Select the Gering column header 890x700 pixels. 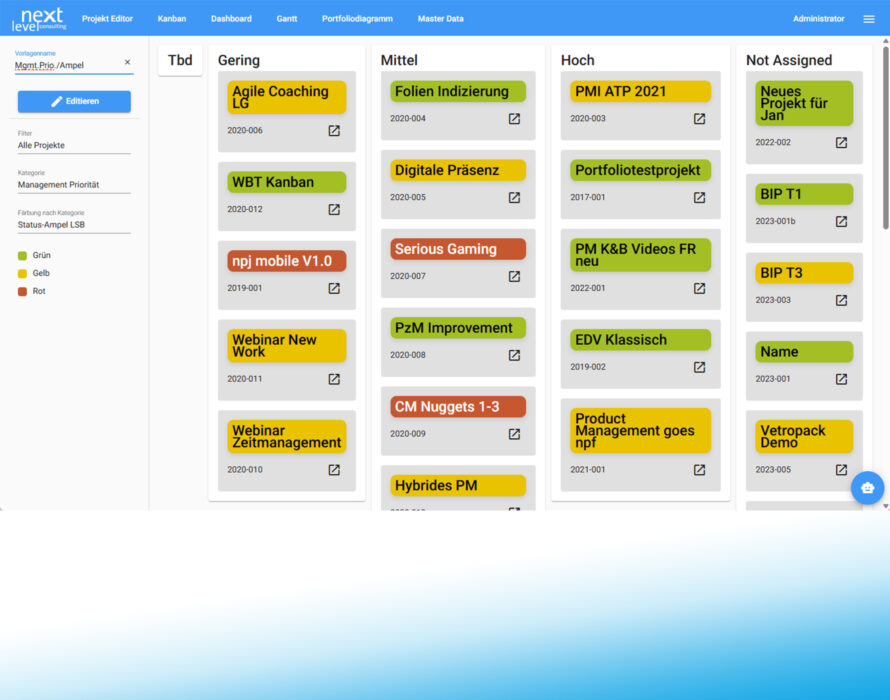pyautogui.click(x=238, y=60)
